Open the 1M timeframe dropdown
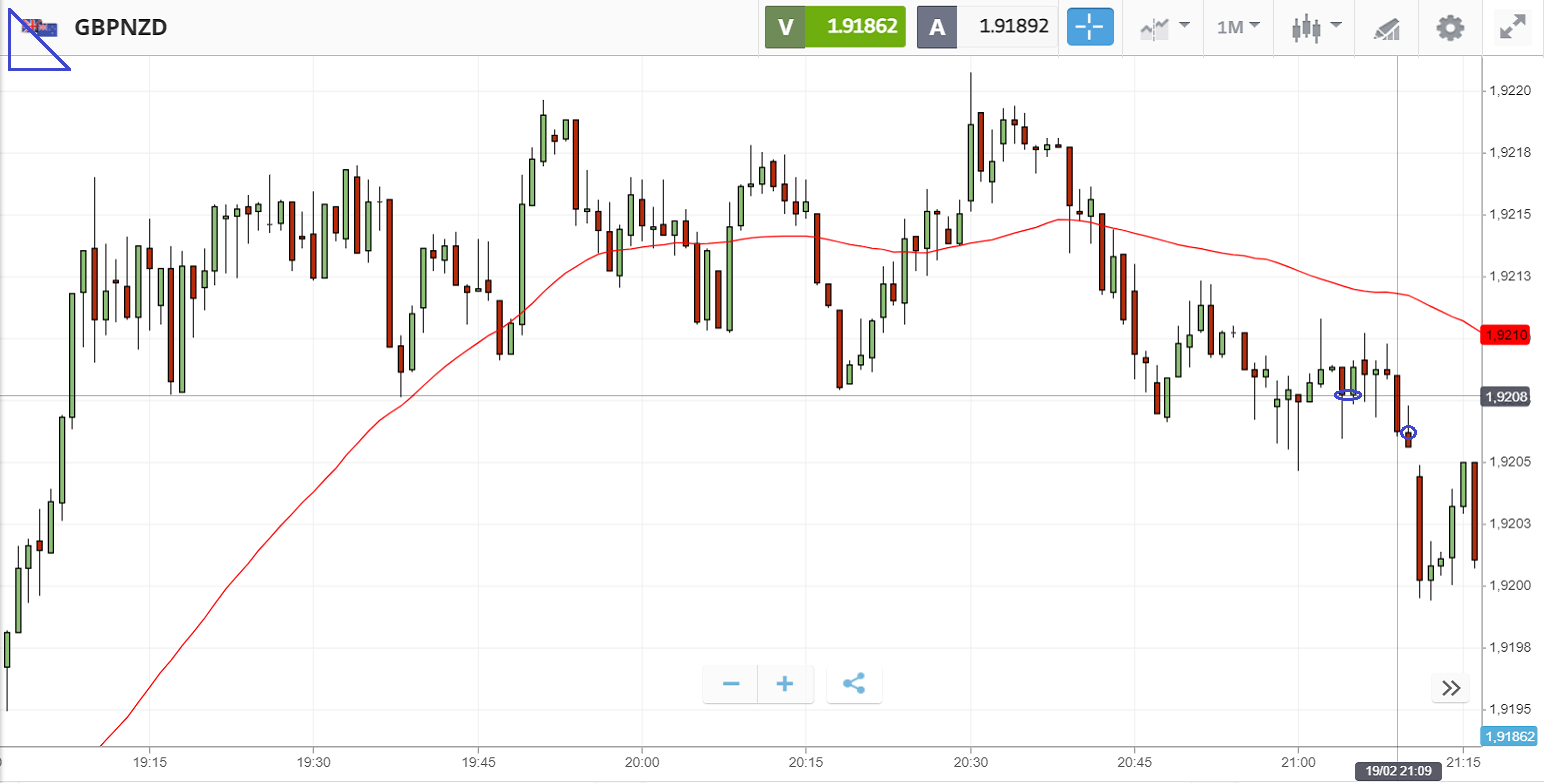The image size is (1544, 783). click(x=1237, y=27)
